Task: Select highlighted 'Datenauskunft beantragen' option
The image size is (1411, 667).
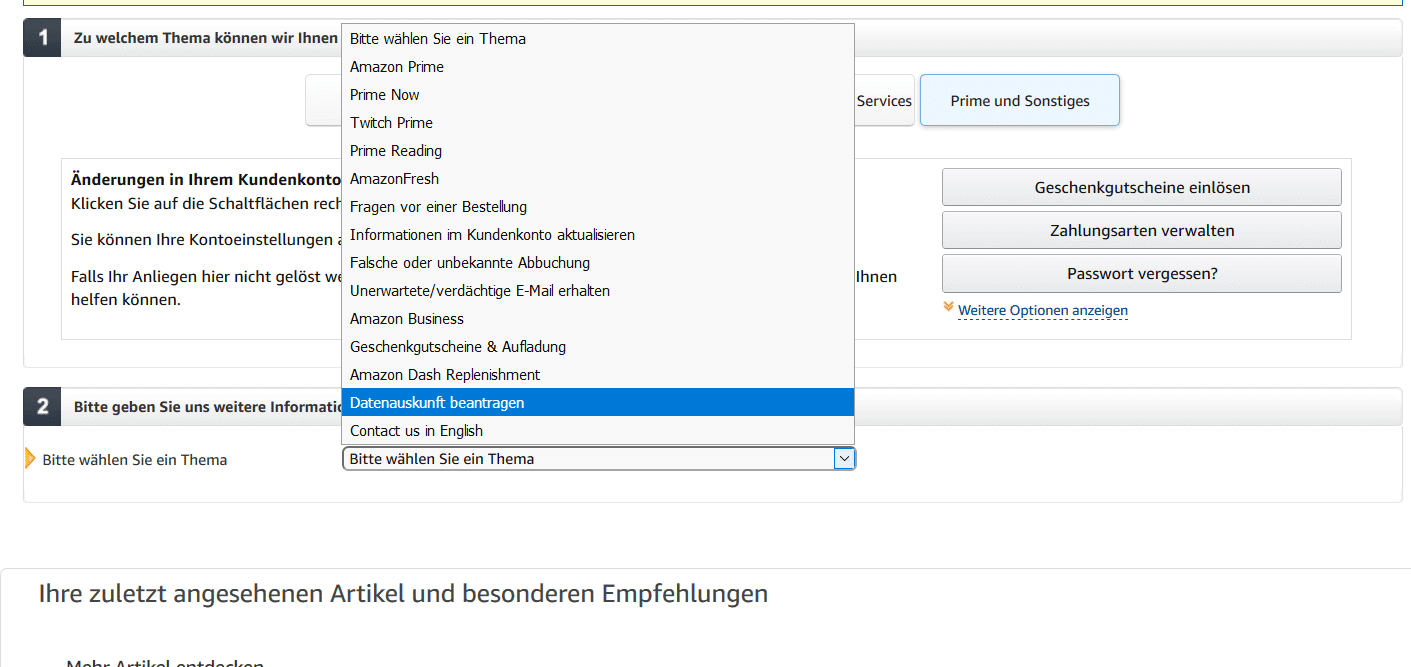Action: [437, 403]
